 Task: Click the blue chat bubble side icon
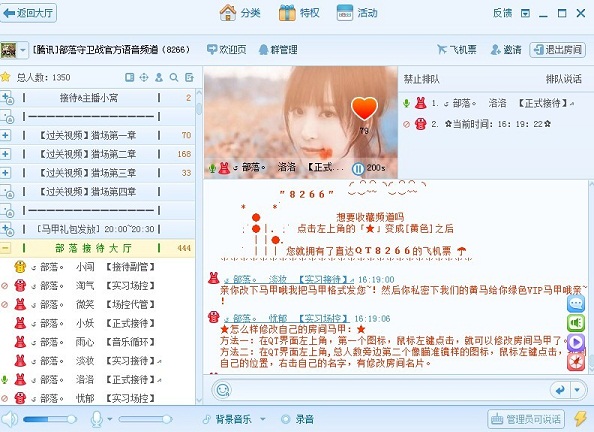coord(576,304)
